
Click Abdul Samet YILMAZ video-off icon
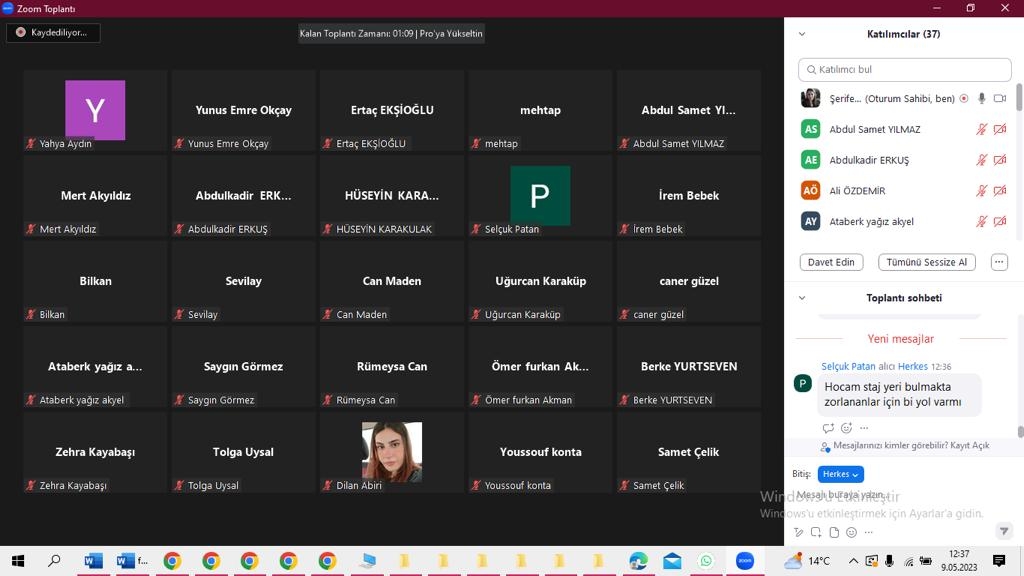[x=1000, y=129]
